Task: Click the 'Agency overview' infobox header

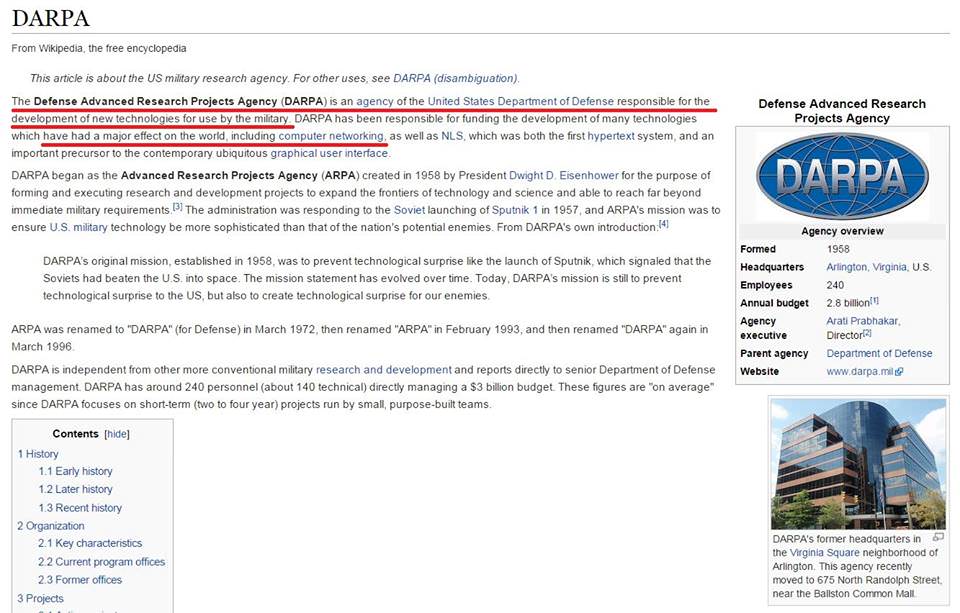Action: (x=842, y=231)
